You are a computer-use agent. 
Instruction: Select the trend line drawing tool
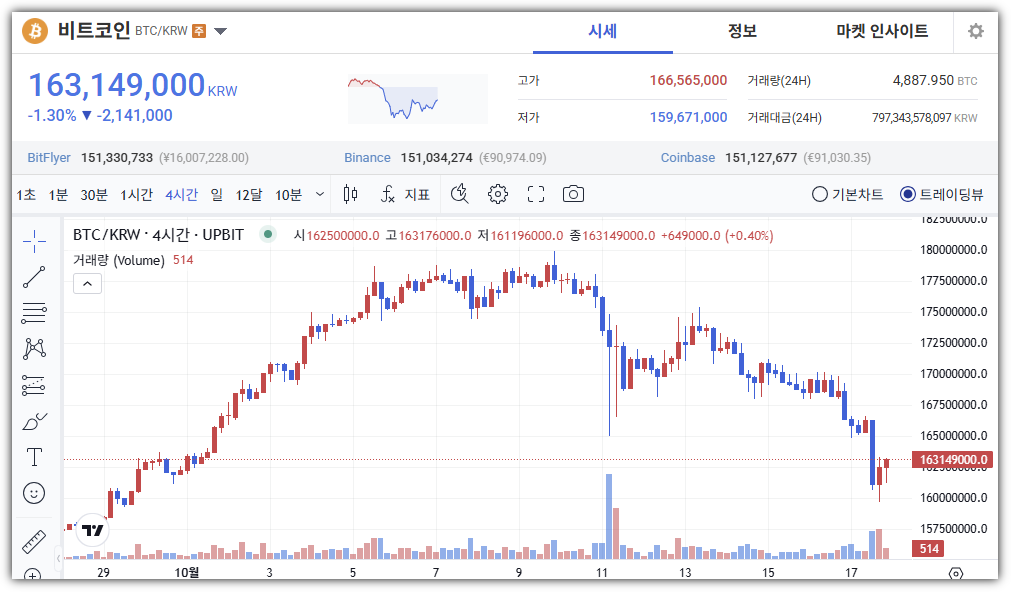click(x=34, y=277)
